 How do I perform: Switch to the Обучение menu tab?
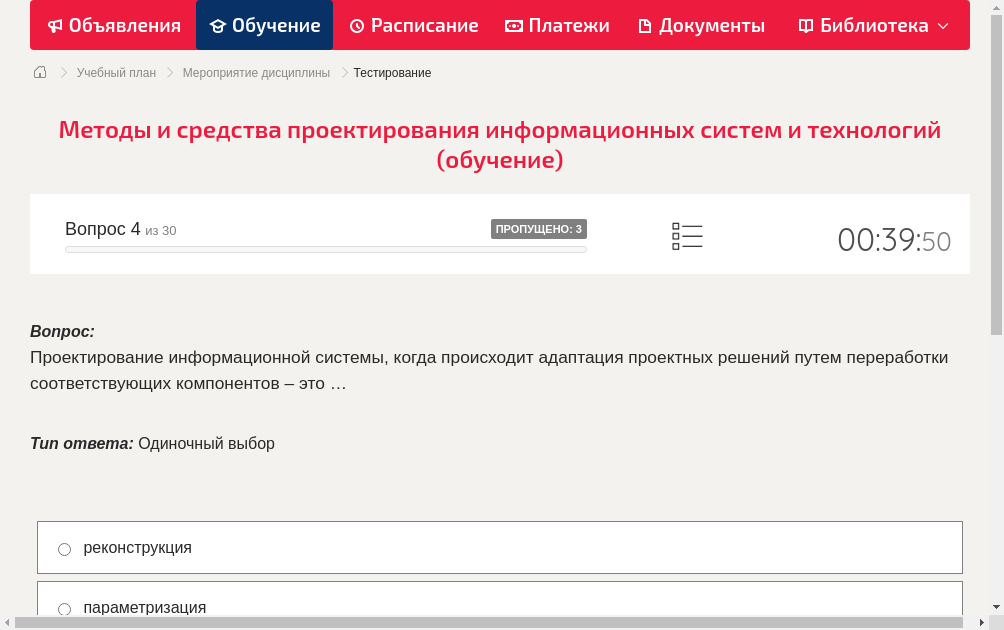264,25
